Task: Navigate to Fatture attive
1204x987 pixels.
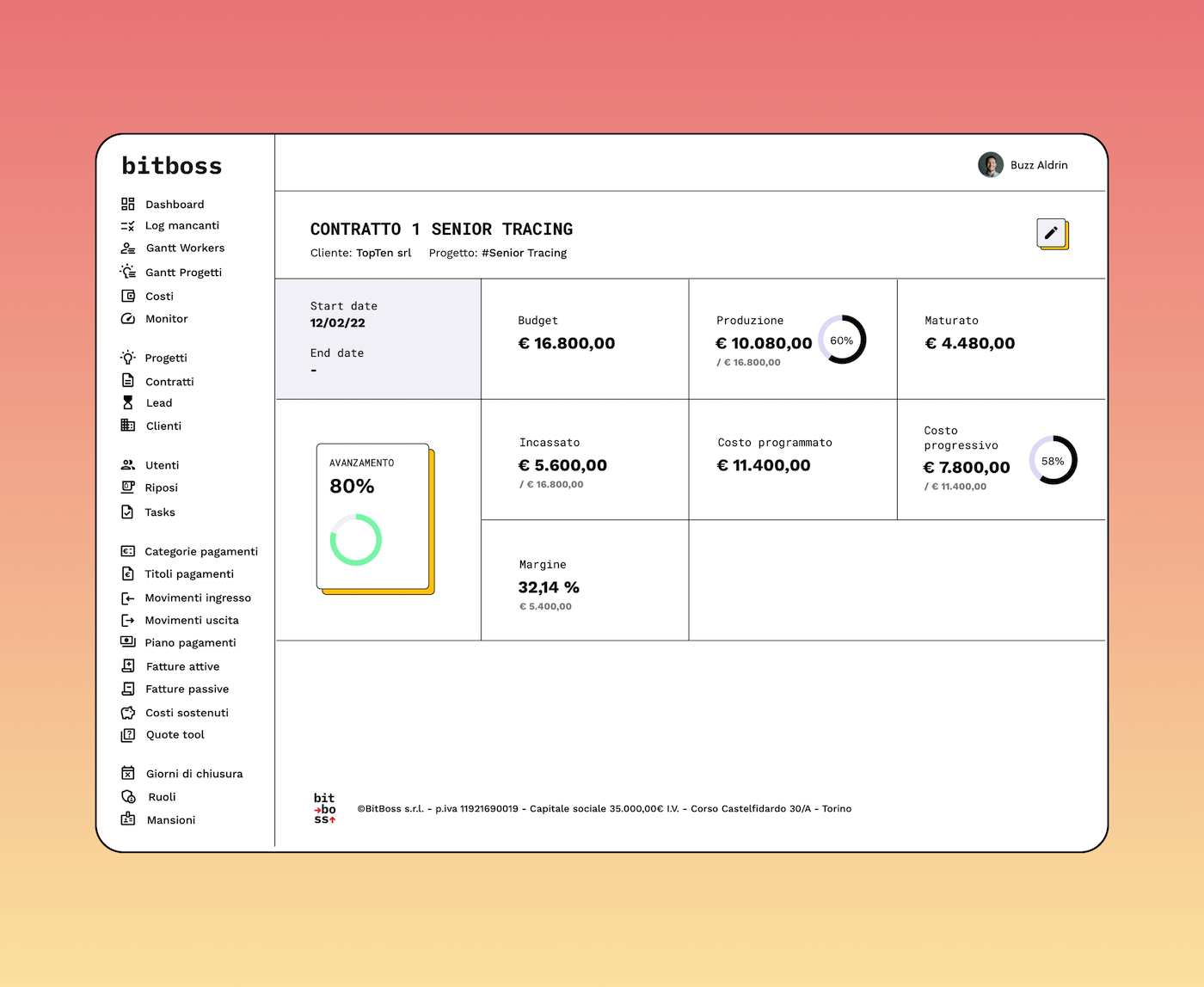Action: point(182,666)
